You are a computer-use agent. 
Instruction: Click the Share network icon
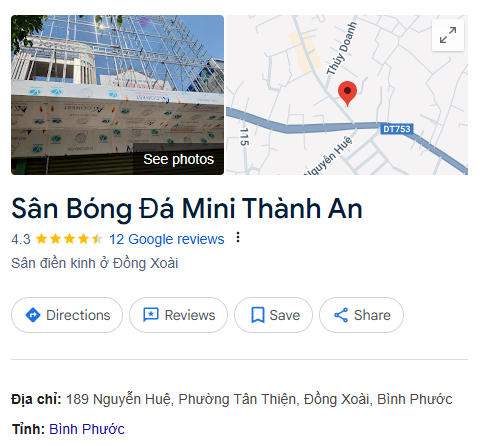click(341, 315)
